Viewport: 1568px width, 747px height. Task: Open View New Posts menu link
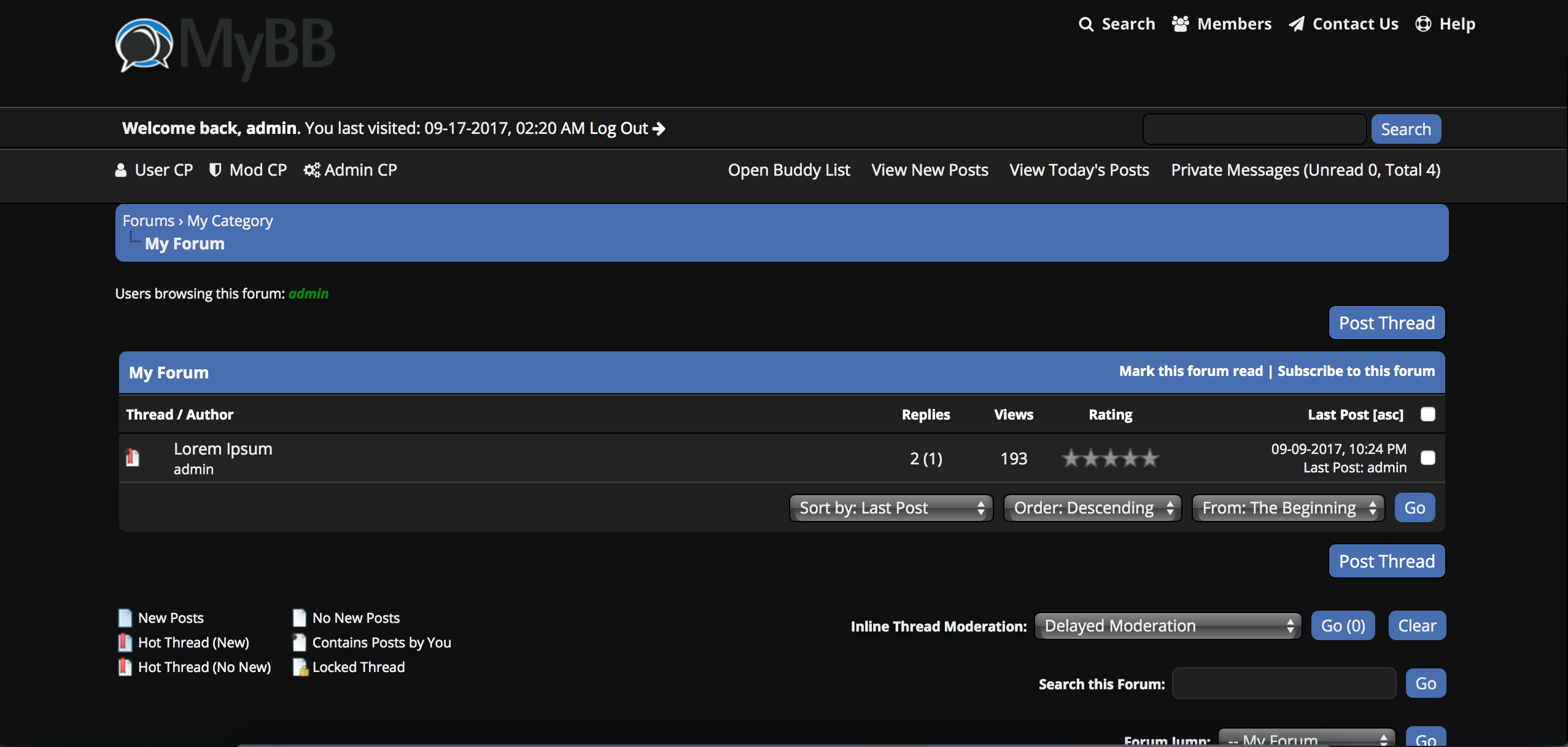pyautogui.click(x=930, y=170)
